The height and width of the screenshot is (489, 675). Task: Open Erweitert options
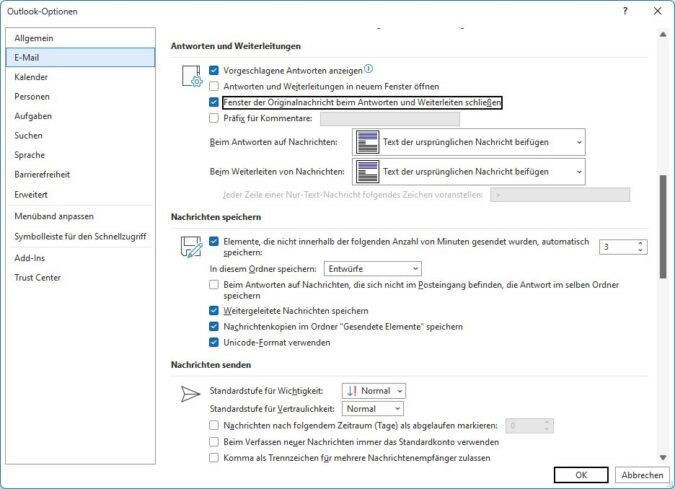(81, 195)
